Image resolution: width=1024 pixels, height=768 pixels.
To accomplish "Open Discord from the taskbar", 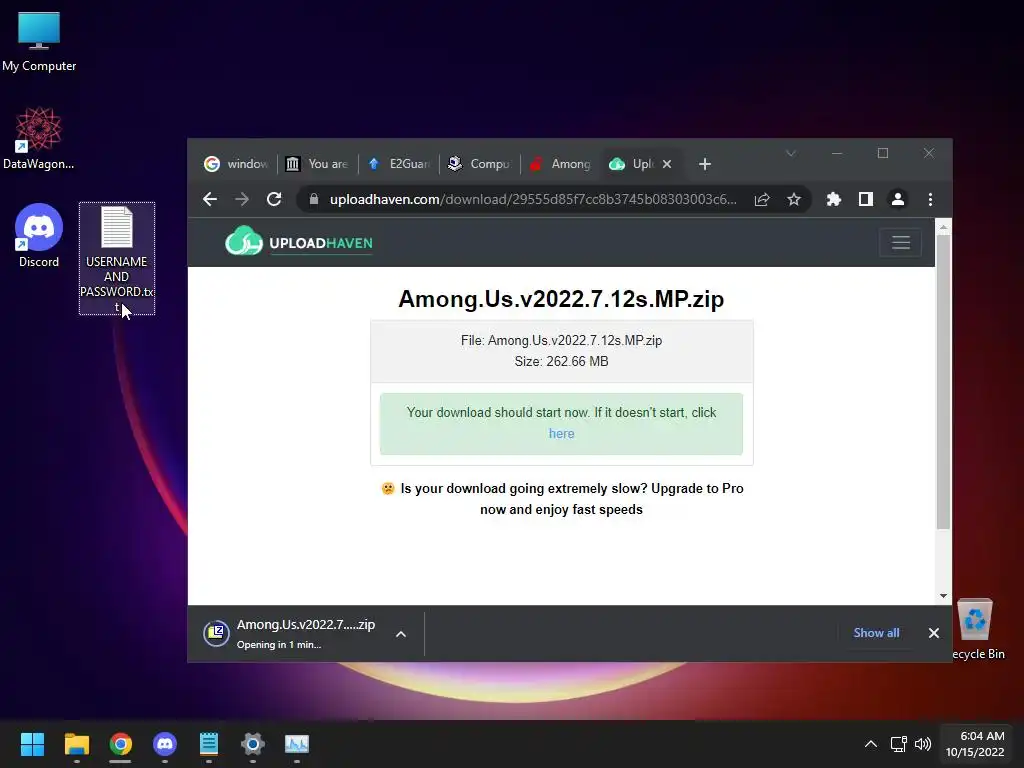I will pyautogui.click(x=165, y=744).
